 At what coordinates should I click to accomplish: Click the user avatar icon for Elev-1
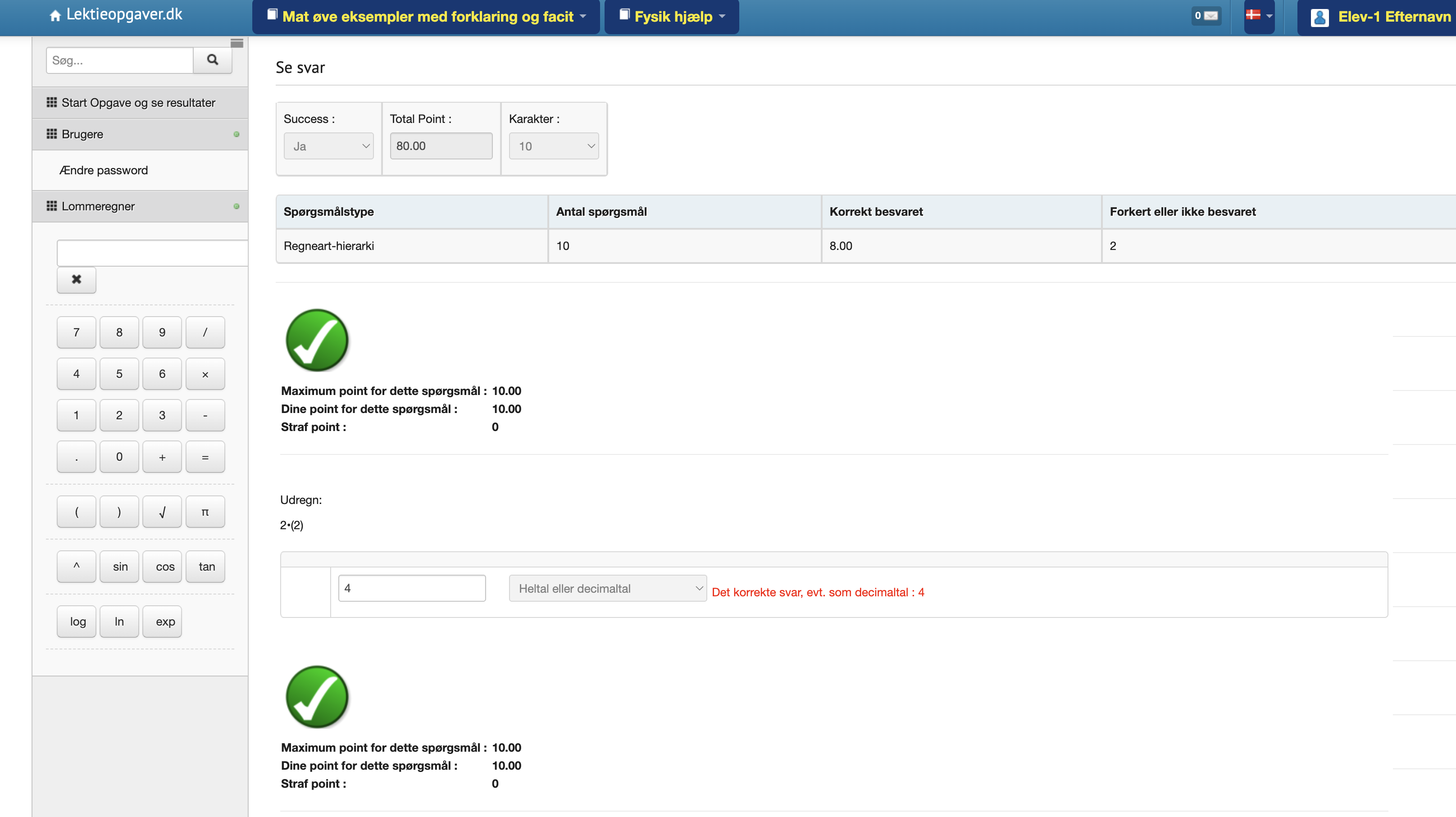click(x=1320, y=18)
